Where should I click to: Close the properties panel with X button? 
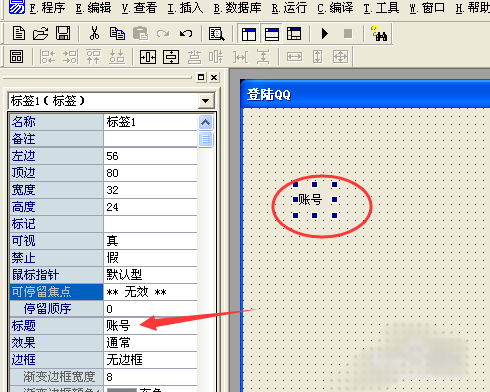(214, 77)
